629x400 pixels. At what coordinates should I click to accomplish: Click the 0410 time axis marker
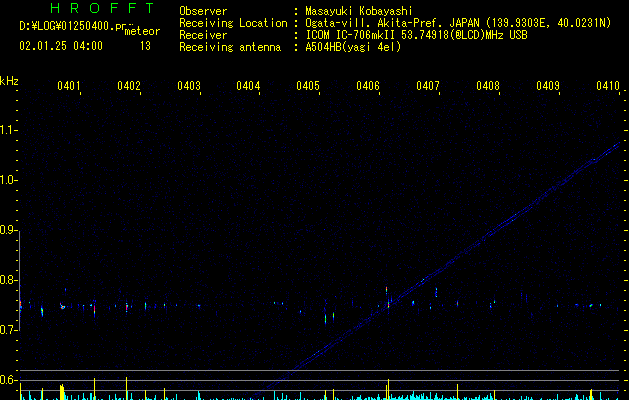click(608, 85)
